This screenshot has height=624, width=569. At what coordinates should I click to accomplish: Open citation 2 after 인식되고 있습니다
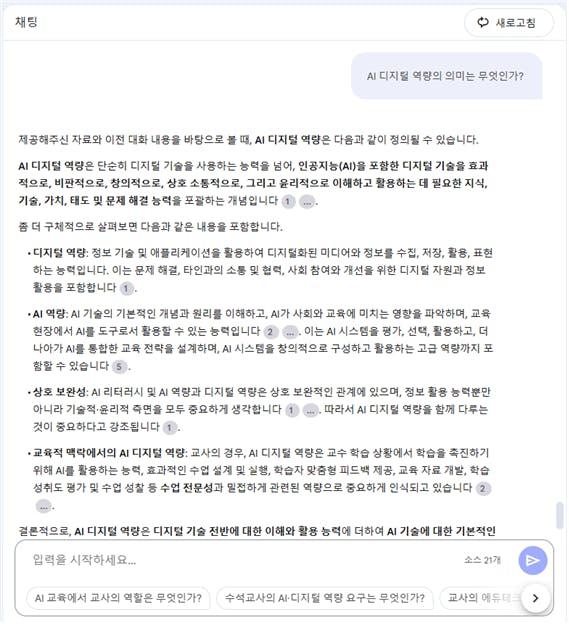coord(483,488)
